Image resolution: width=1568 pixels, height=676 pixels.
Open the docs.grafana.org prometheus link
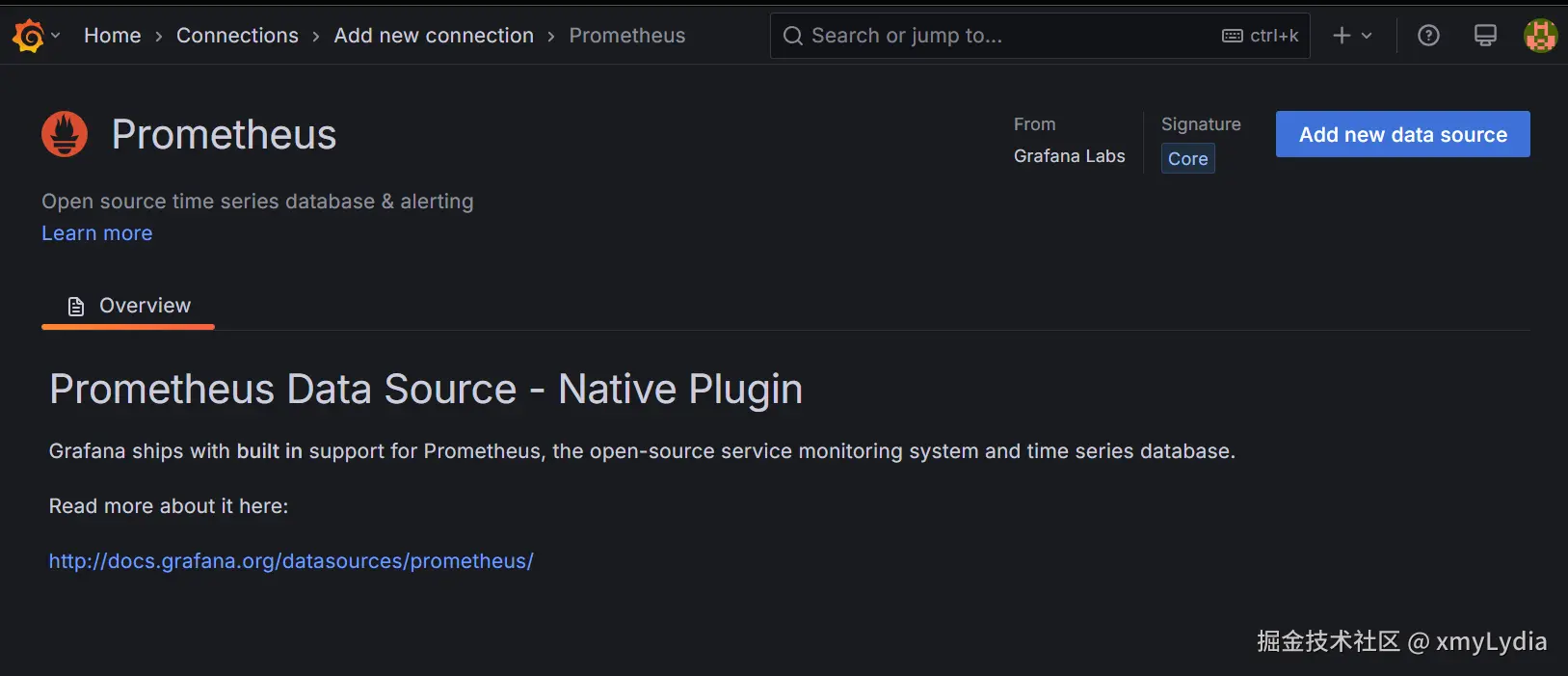pyautogui.click(x=291, y=561)
